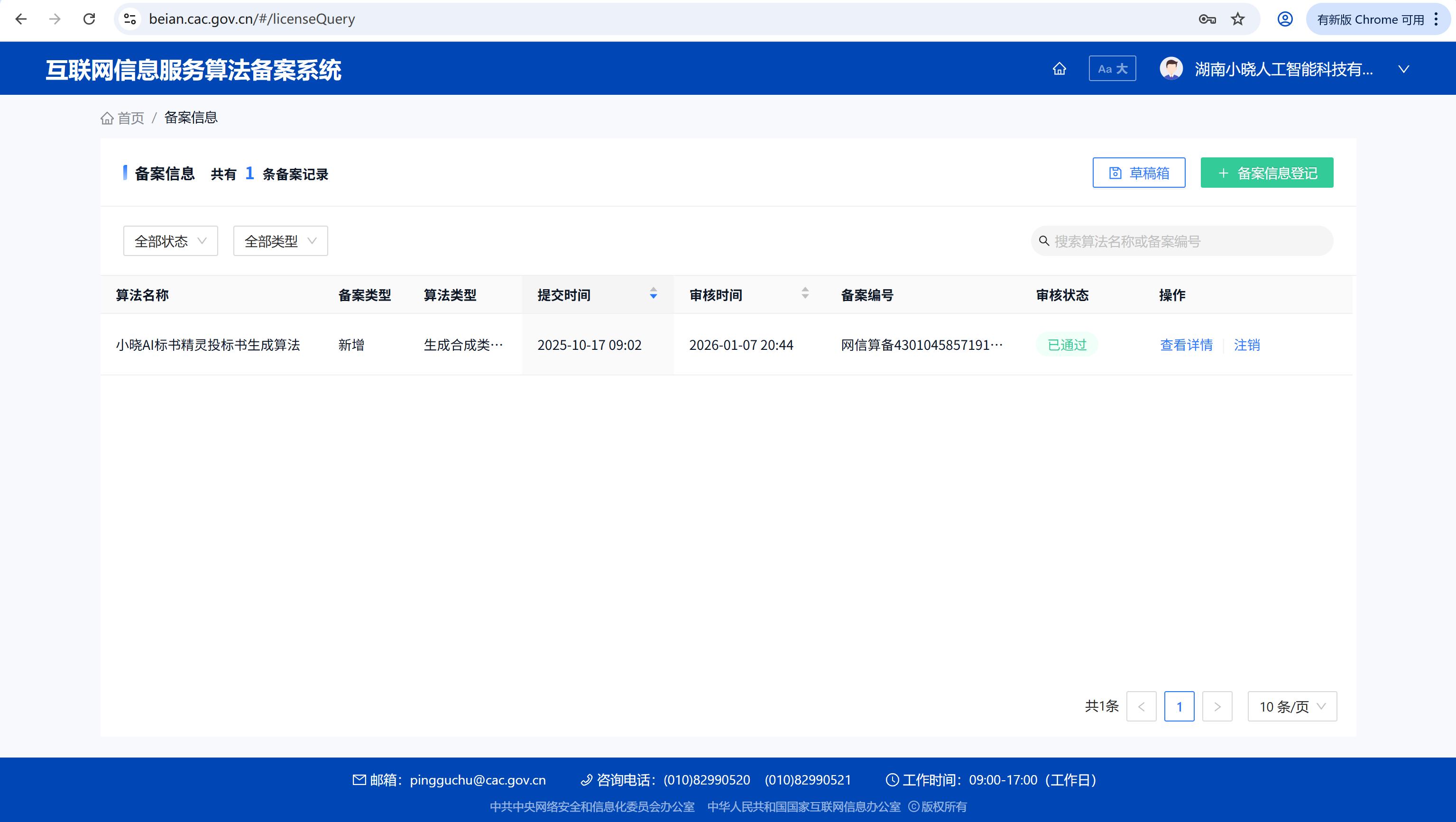Open the 全部类型 type filter dropdown
Viewport: 1456px width, 822px height.
(280, 241)
